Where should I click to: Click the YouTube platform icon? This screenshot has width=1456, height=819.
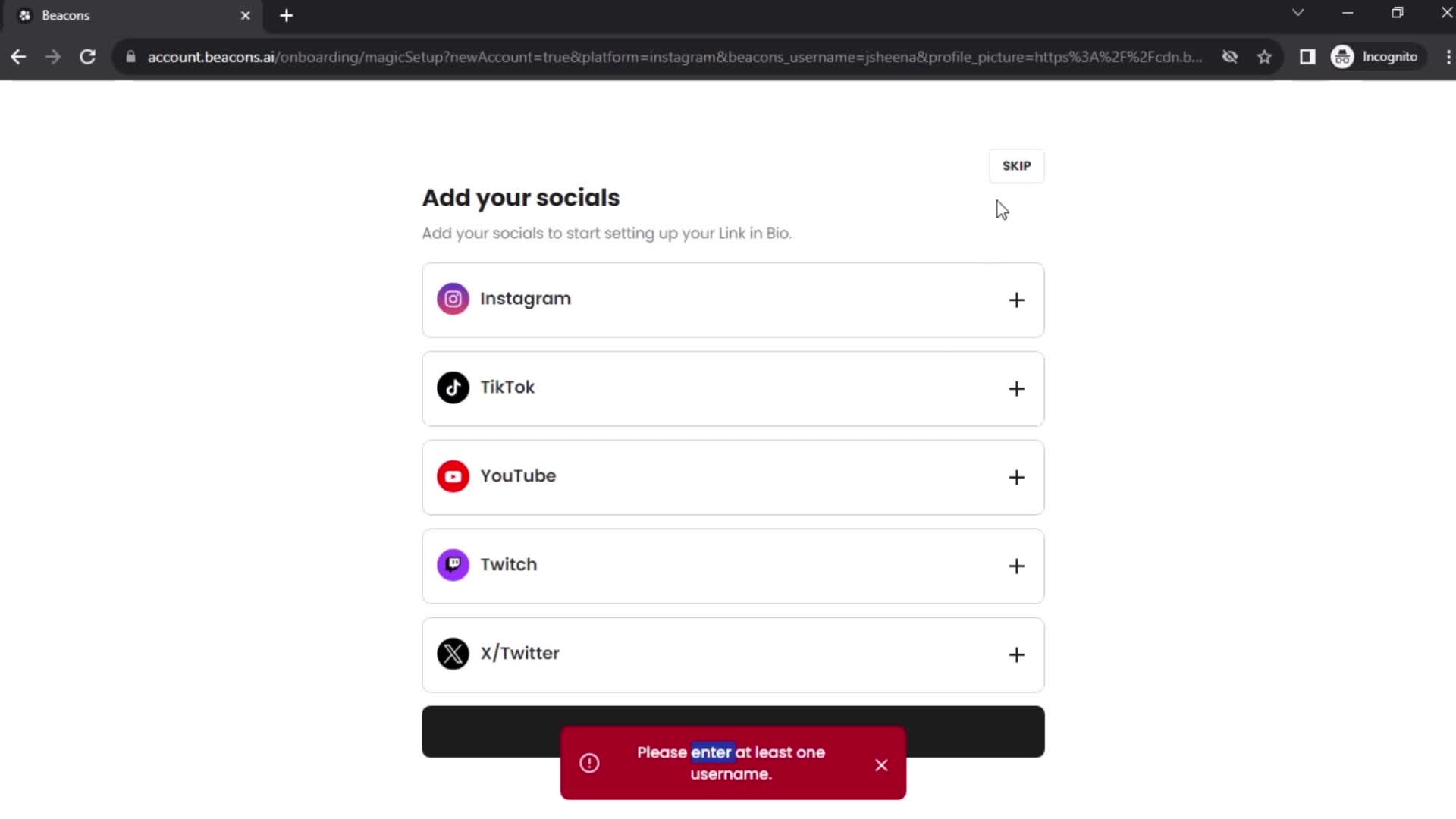click(x=453, y=476)
